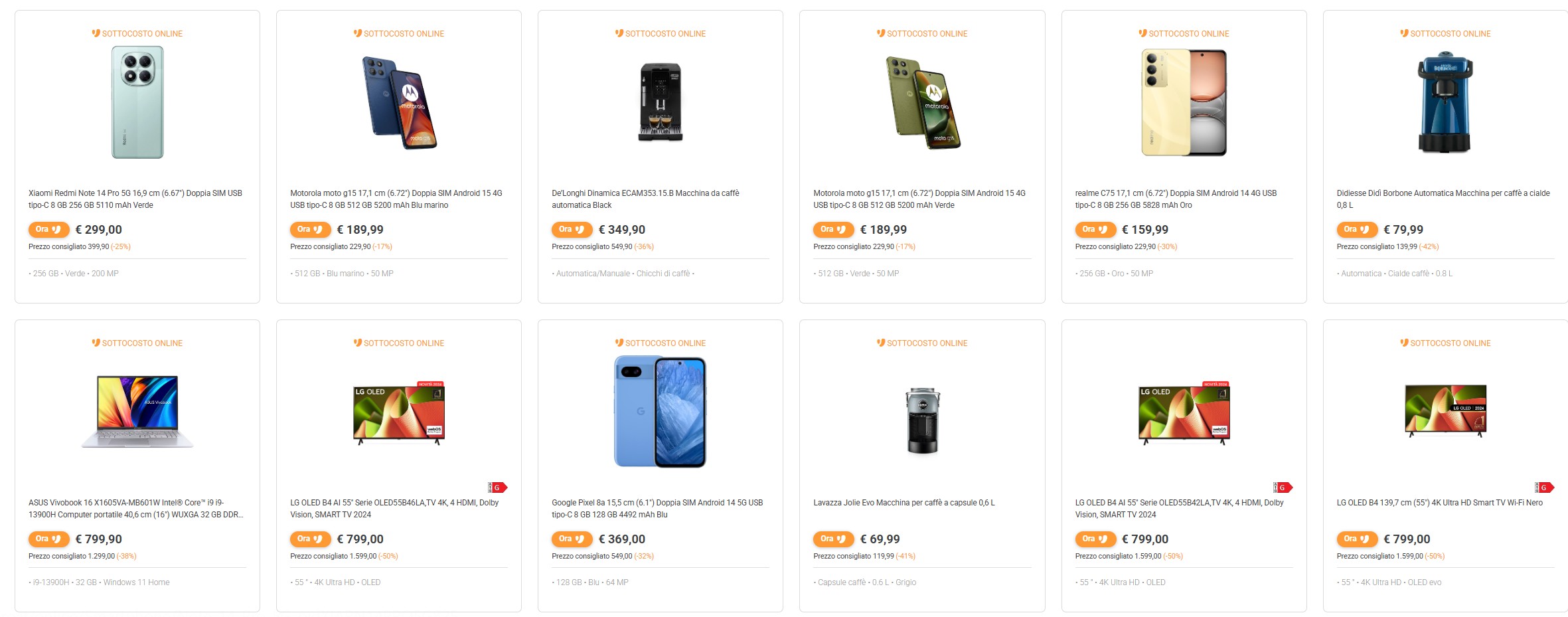Open the Xiaomi Redmi Note 14 Pro image

(x=137, y=102)
